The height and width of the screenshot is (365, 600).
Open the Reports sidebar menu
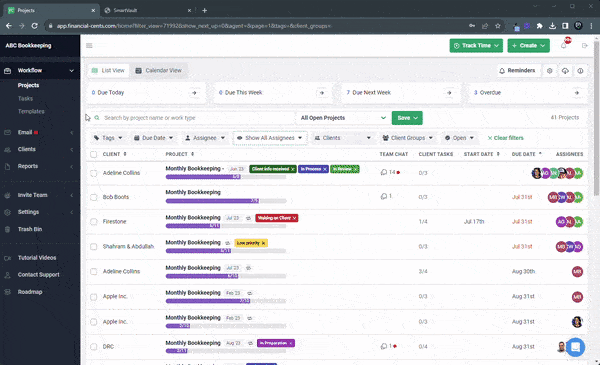[40, 166]
